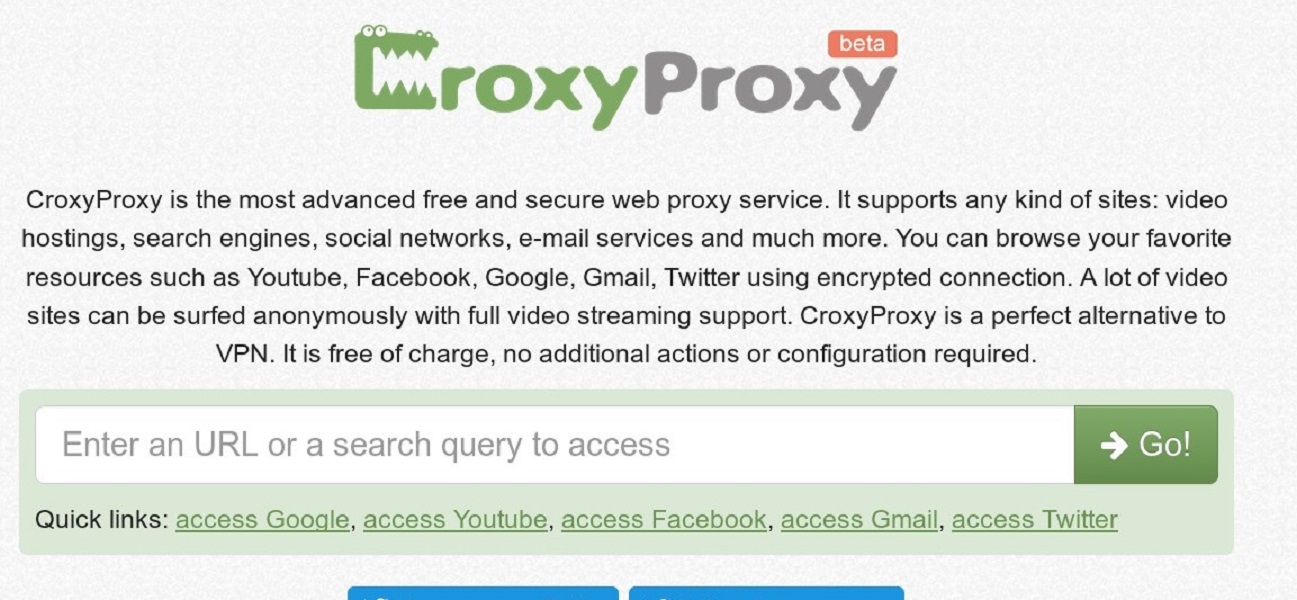The width and height of the screenshot is (1297, 600).
Task: Submit the URL with the Go! button
Action: click(1146, 445)
